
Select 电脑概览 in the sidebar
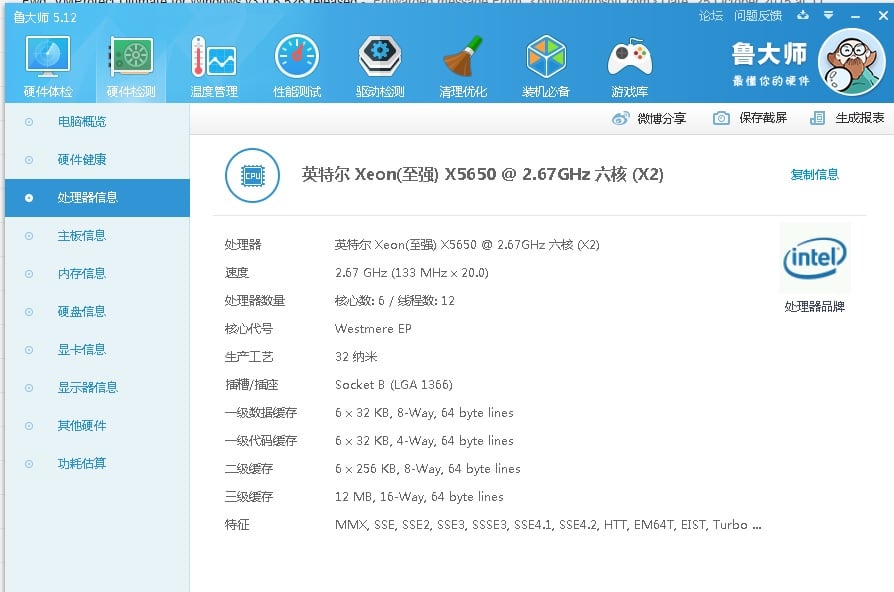(97, 121)
